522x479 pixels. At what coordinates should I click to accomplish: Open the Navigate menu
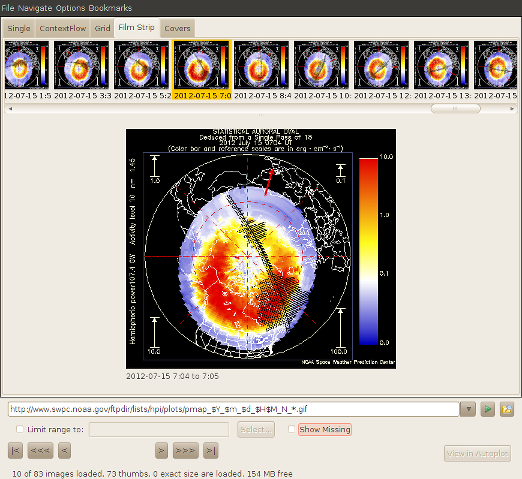[x=35, y=8]
